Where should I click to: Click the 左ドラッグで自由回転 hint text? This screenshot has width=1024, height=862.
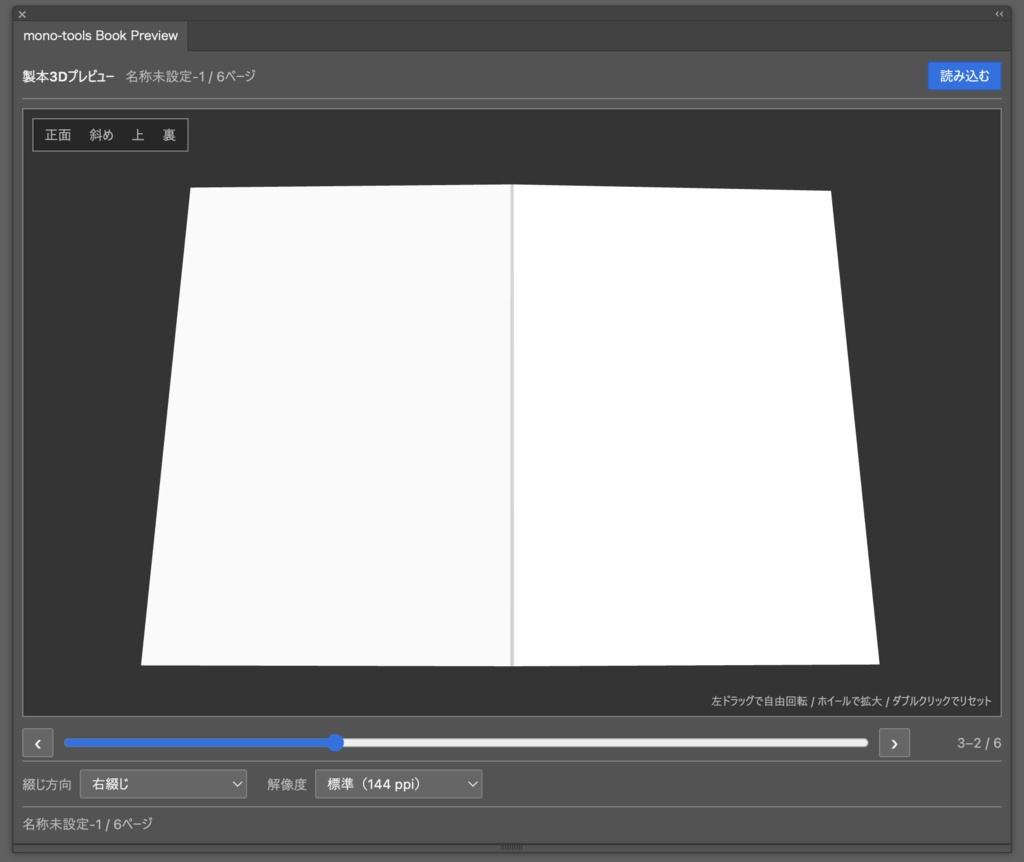pyautogui.click(x=759, y=701)
